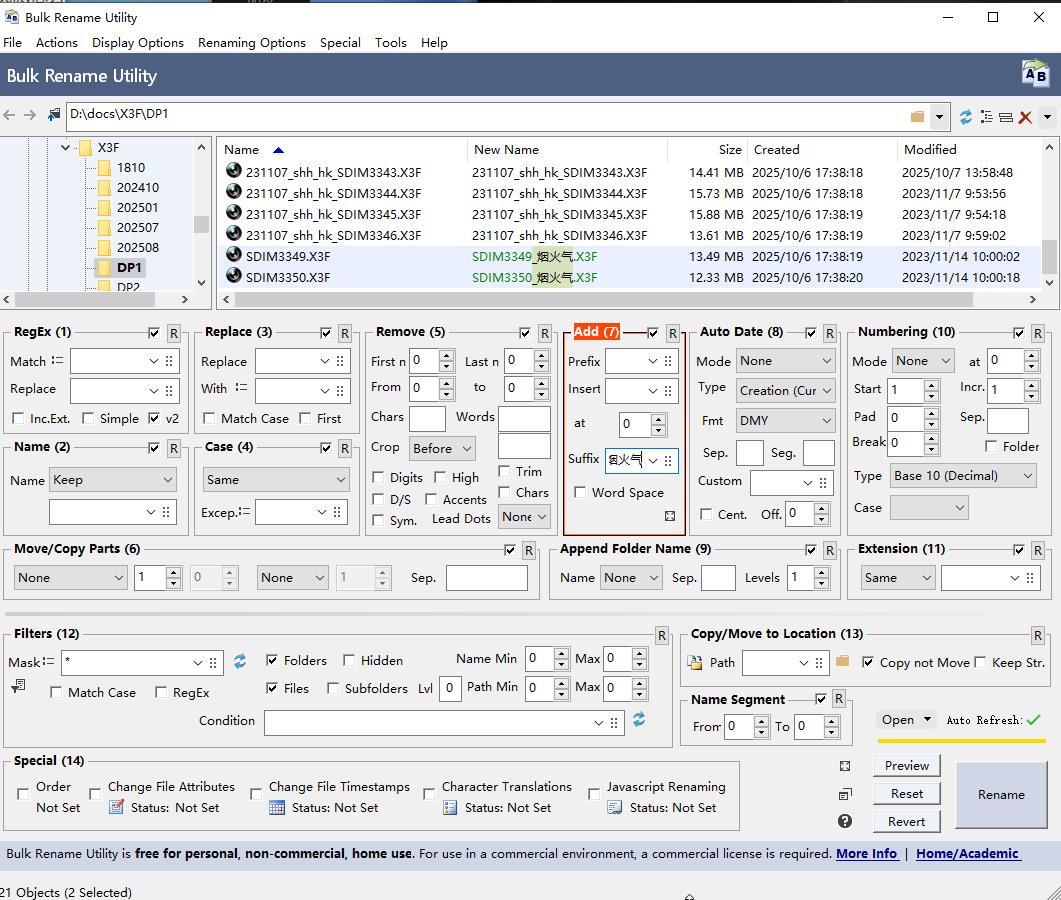Open the Tools menu
This screenshot has height=900, width=1061.
(x=391, y=43)
